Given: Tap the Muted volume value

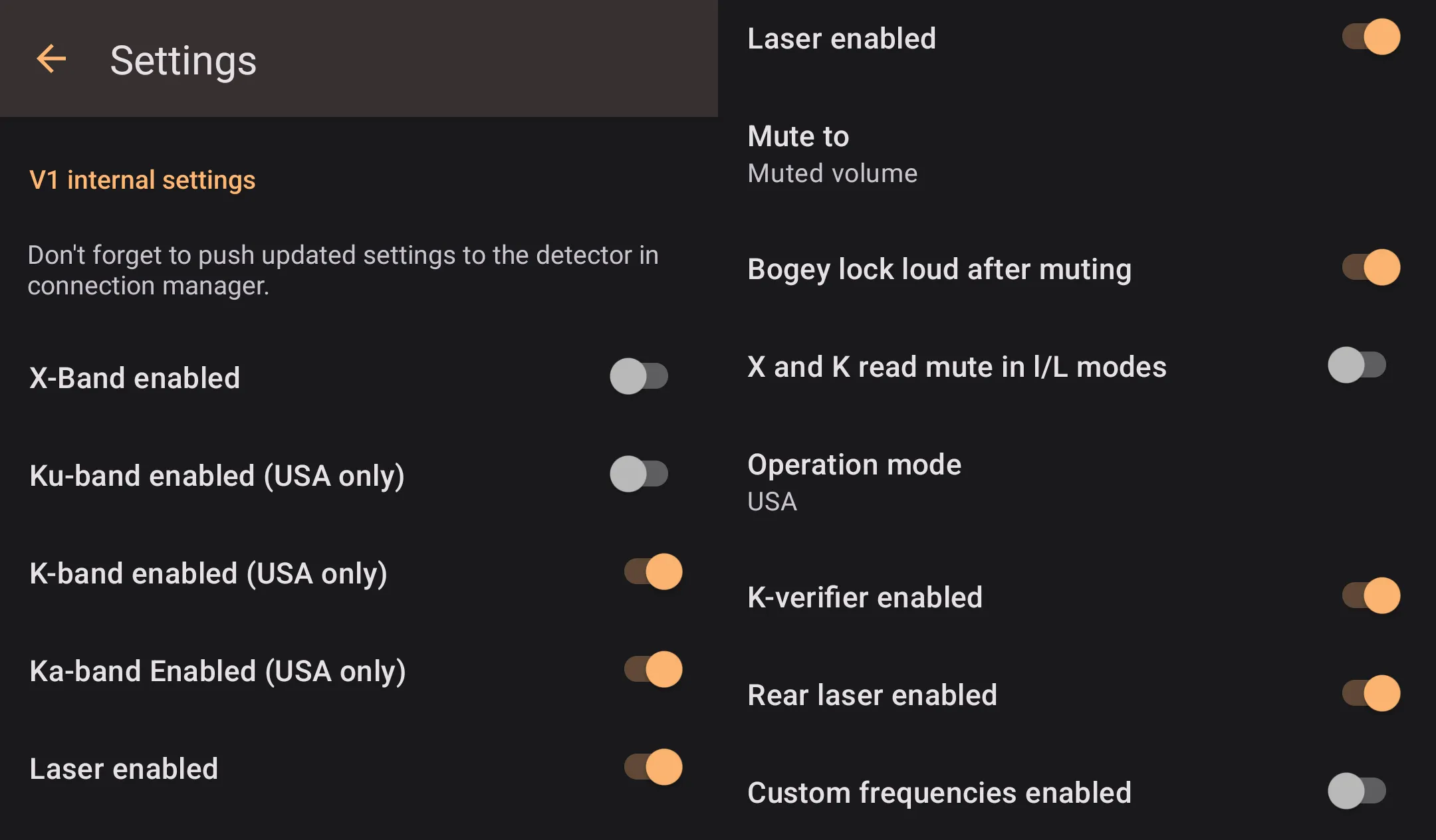Looking at the screenshot, I should coord(832,173).
